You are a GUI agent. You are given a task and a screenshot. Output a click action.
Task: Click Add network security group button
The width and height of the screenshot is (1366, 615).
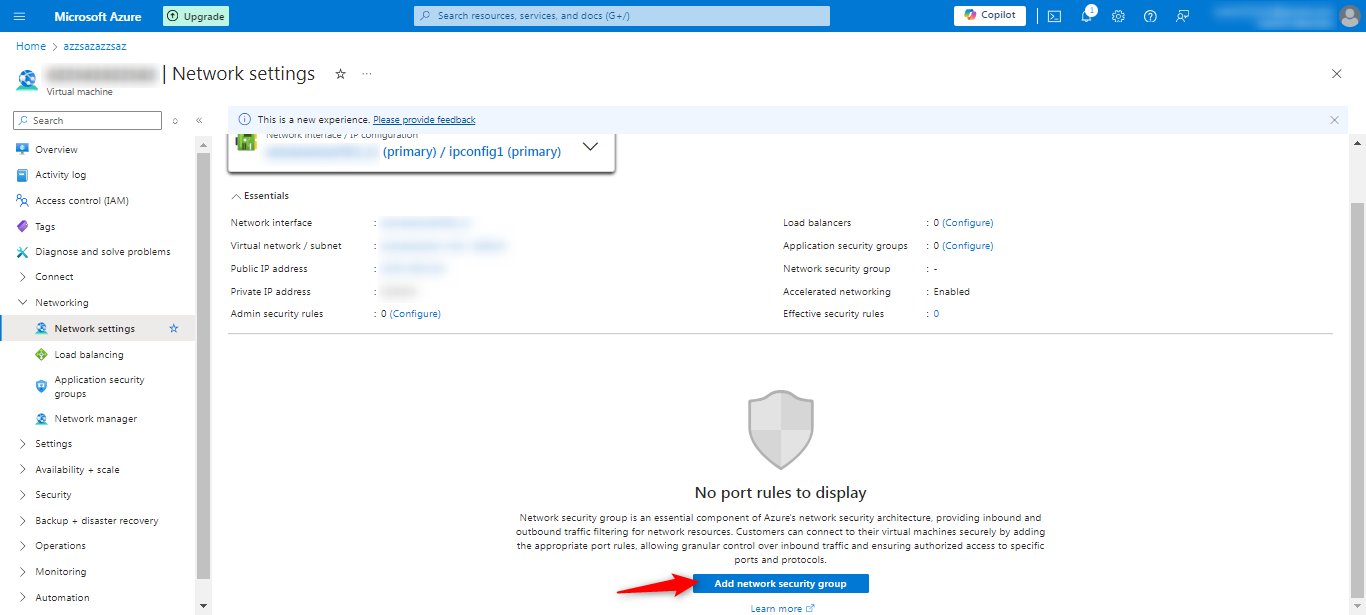click(780, 584)
